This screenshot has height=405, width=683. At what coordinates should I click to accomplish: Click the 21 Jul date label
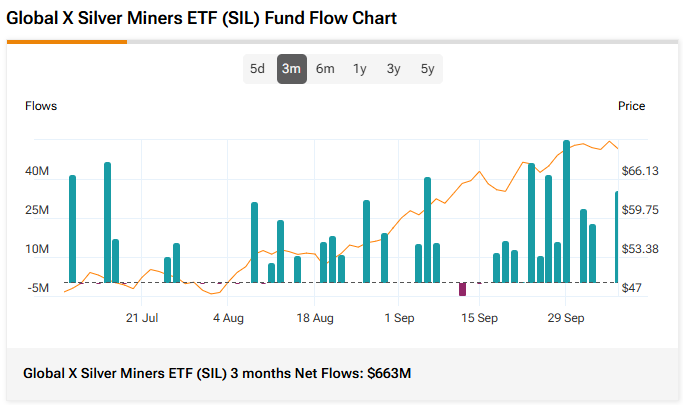click(142, 318)
